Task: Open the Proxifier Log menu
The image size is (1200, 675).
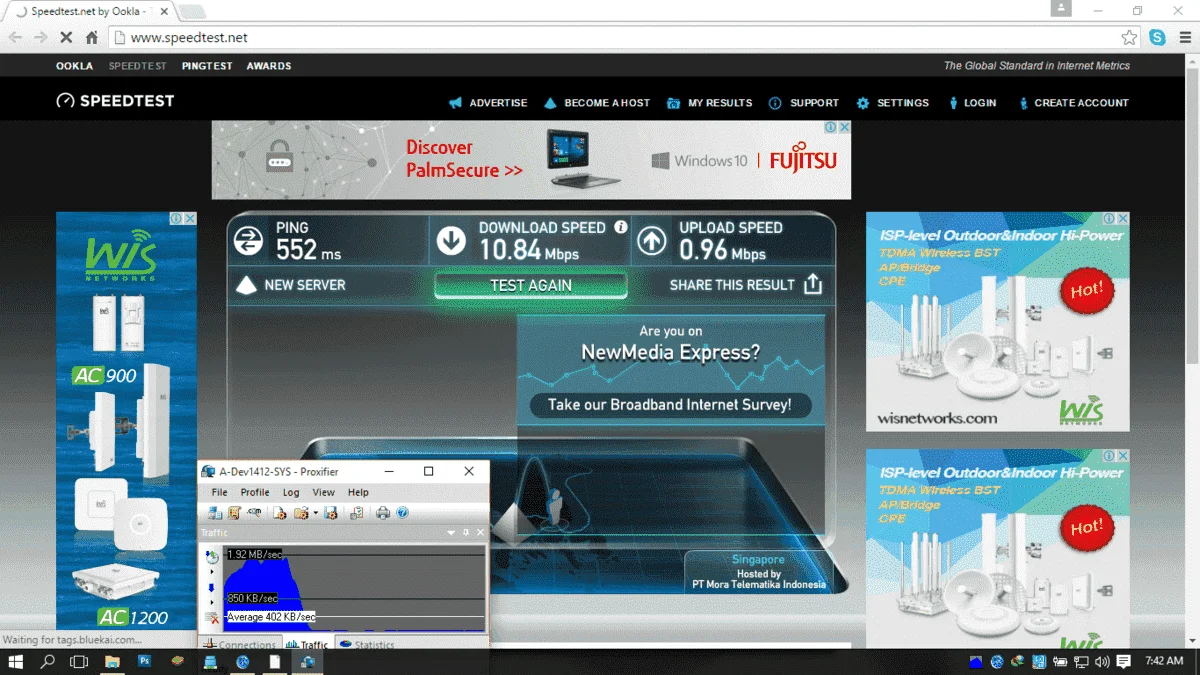Action: click(x=291, y=492)
